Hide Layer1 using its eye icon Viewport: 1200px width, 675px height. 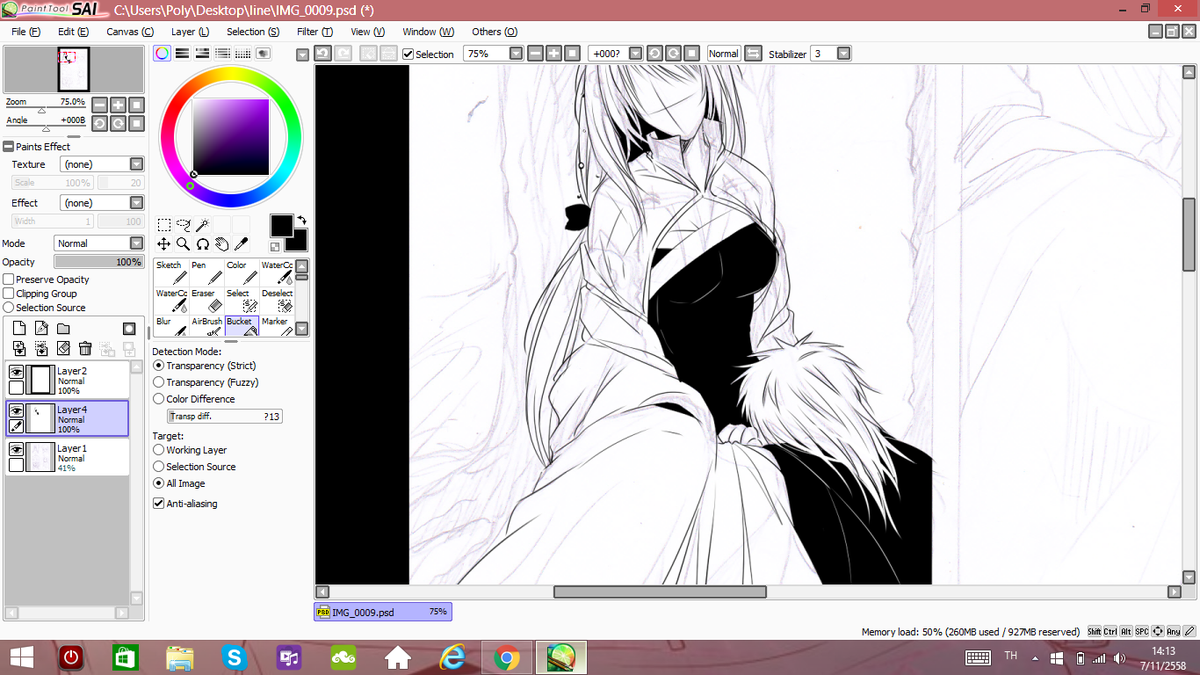[15, 450]
